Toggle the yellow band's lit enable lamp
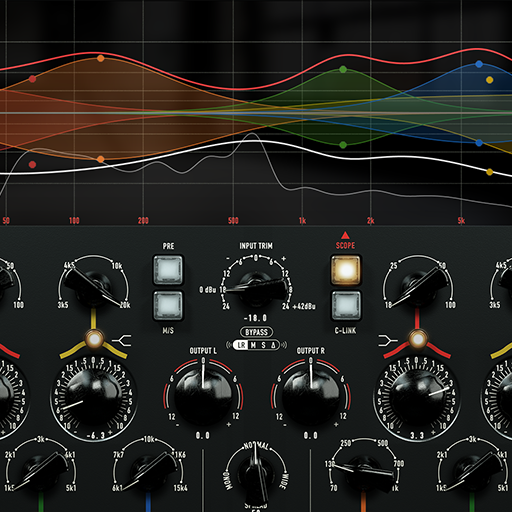Screen dimensions: 512x512 pos(94,339)
